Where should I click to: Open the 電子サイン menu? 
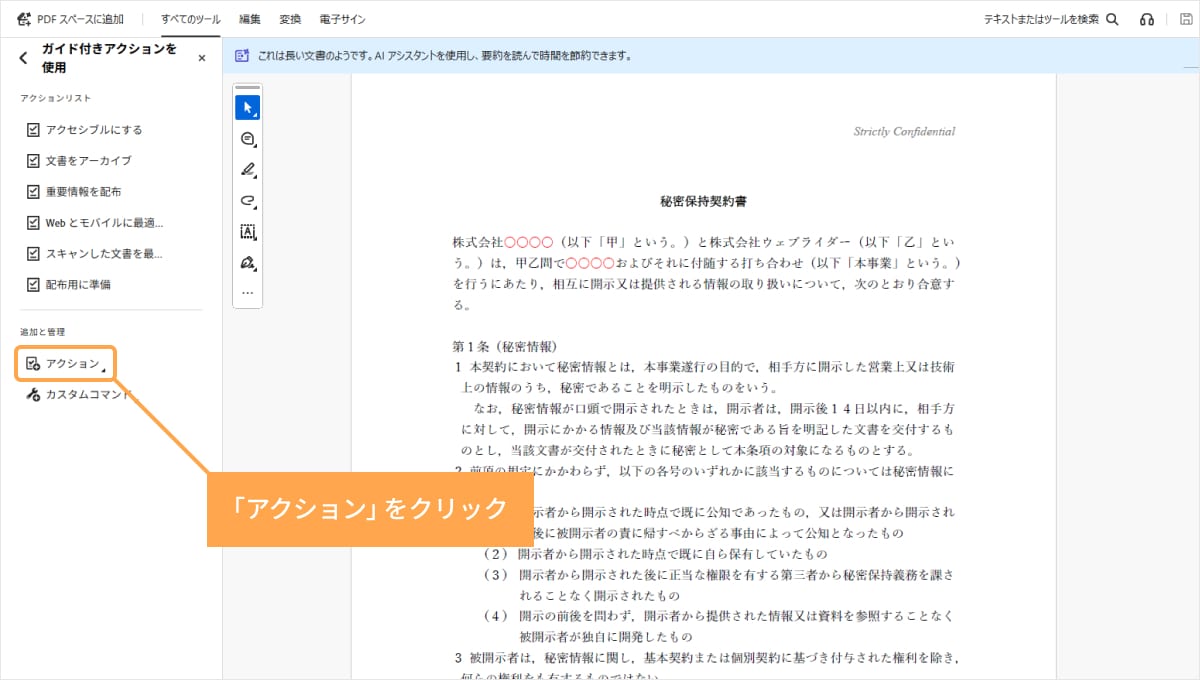(342, 19)
